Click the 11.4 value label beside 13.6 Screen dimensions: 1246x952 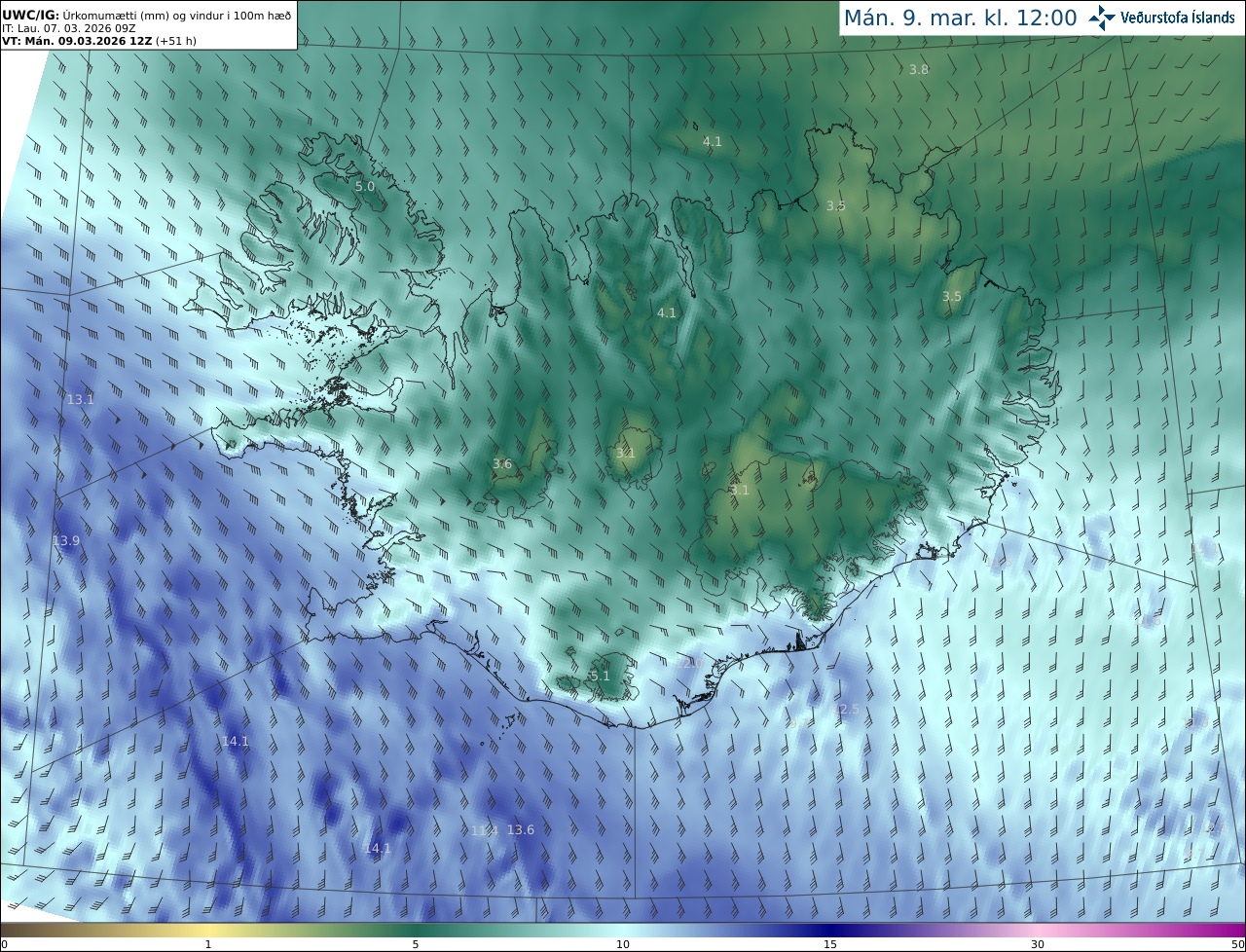point(485,830)
